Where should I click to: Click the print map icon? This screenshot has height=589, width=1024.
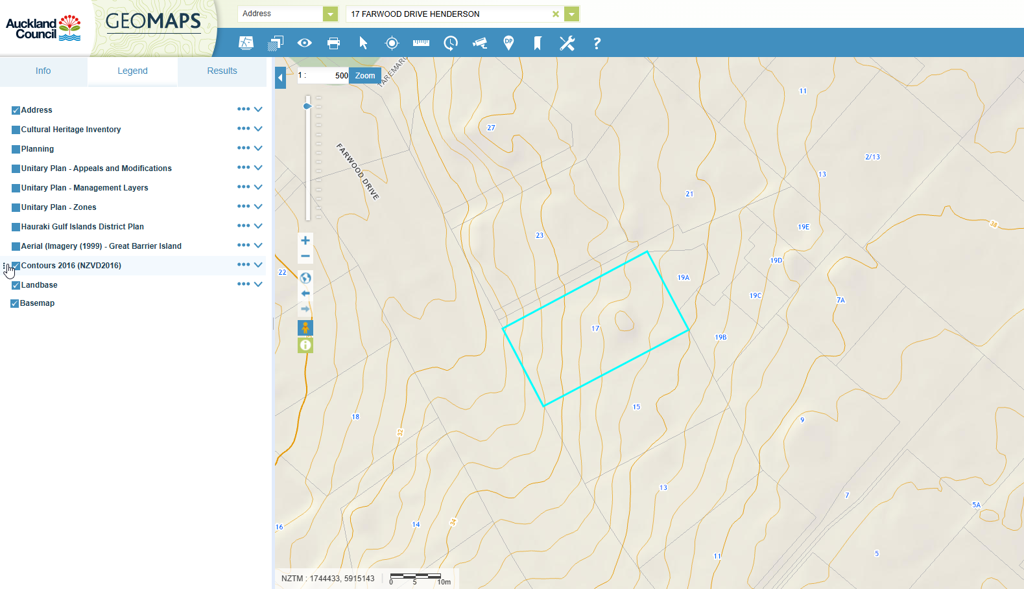click(x=334, y=43)
